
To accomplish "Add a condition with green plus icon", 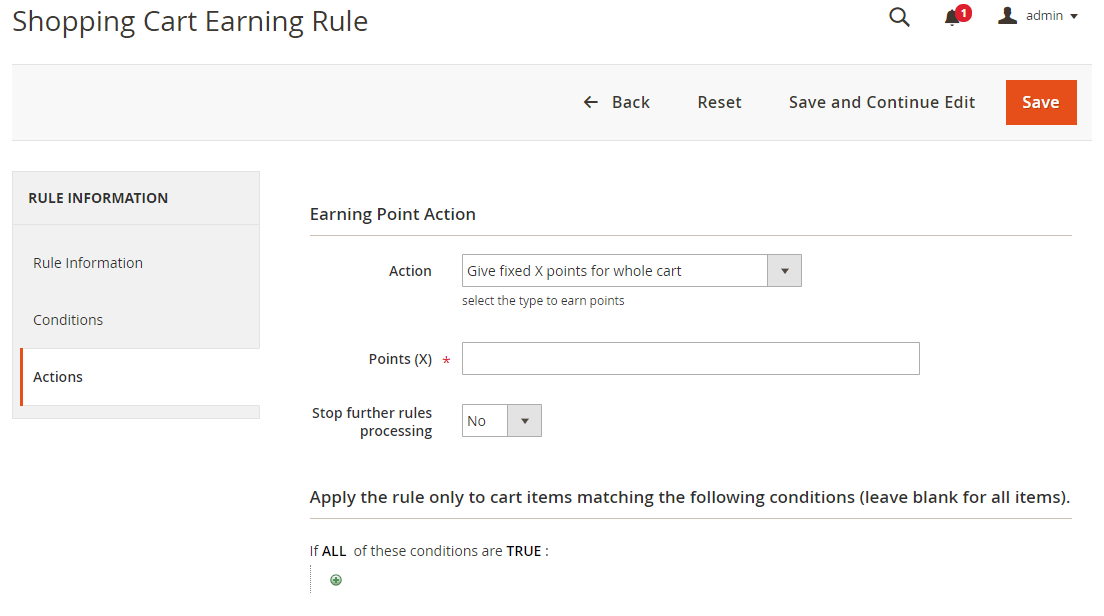I will [x=336, y=580].
